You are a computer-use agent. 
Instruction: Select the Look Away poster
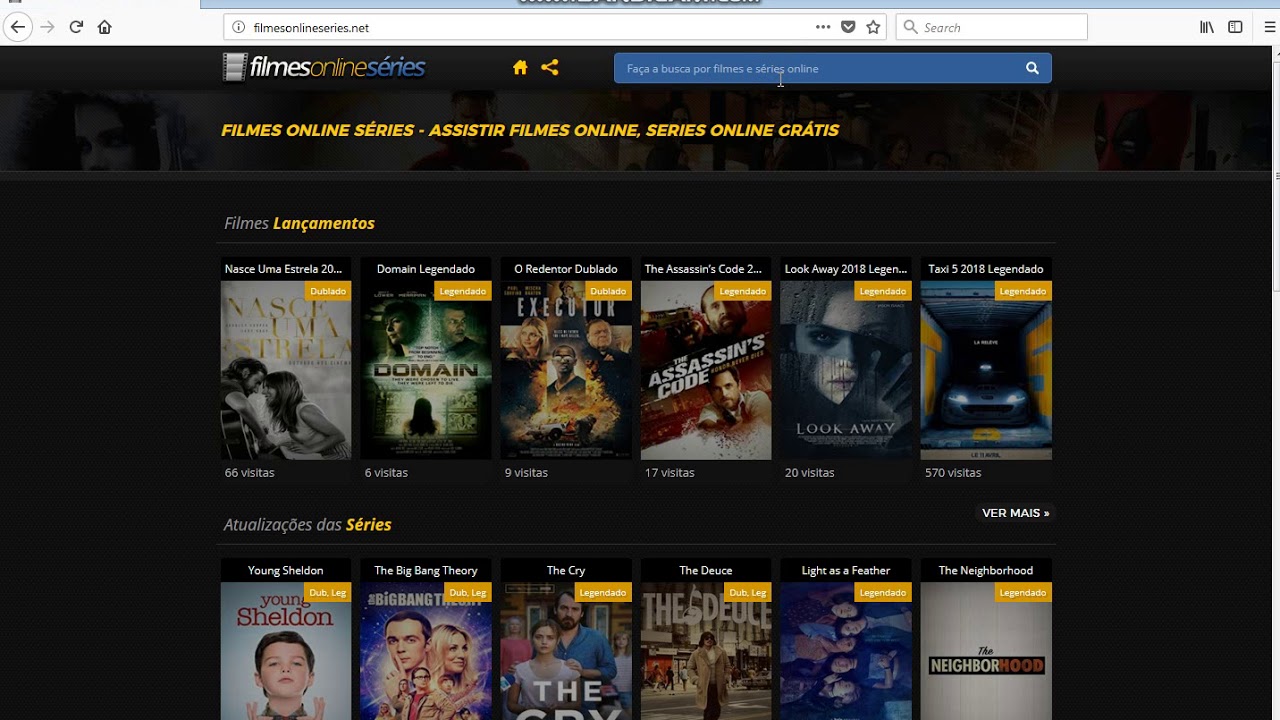pyautogui.click(x=846, y=370)
